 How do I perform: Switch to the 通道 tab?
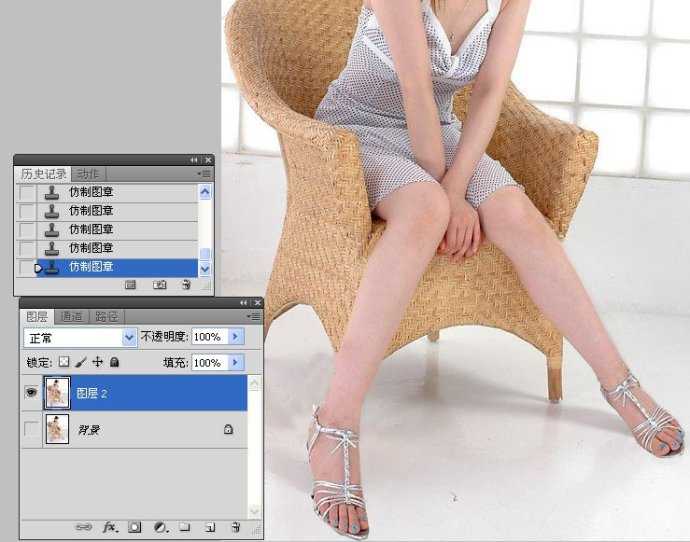(71, 317)
